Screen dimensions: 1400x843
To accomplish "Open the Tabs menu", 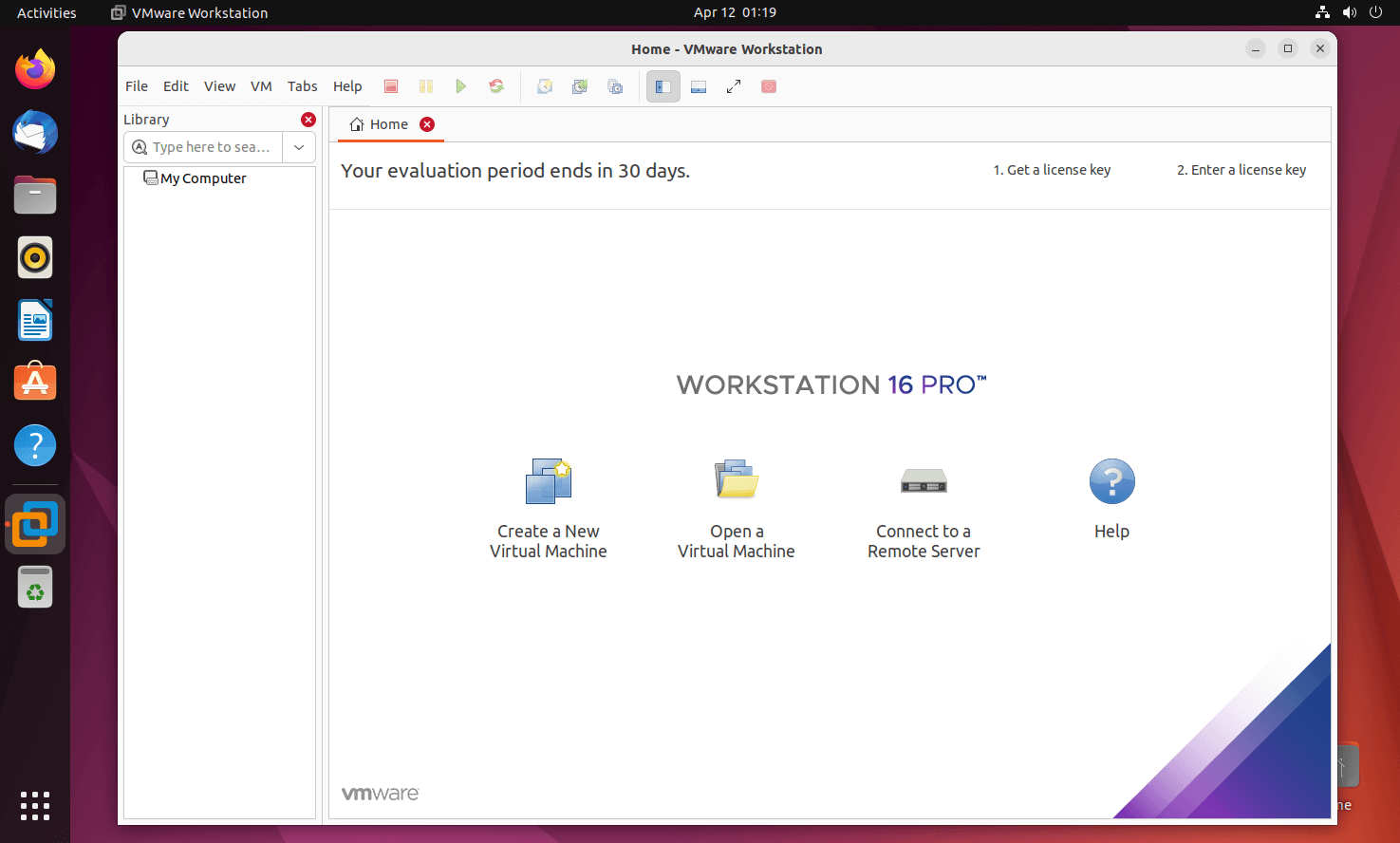I will [x=303, y=86].
